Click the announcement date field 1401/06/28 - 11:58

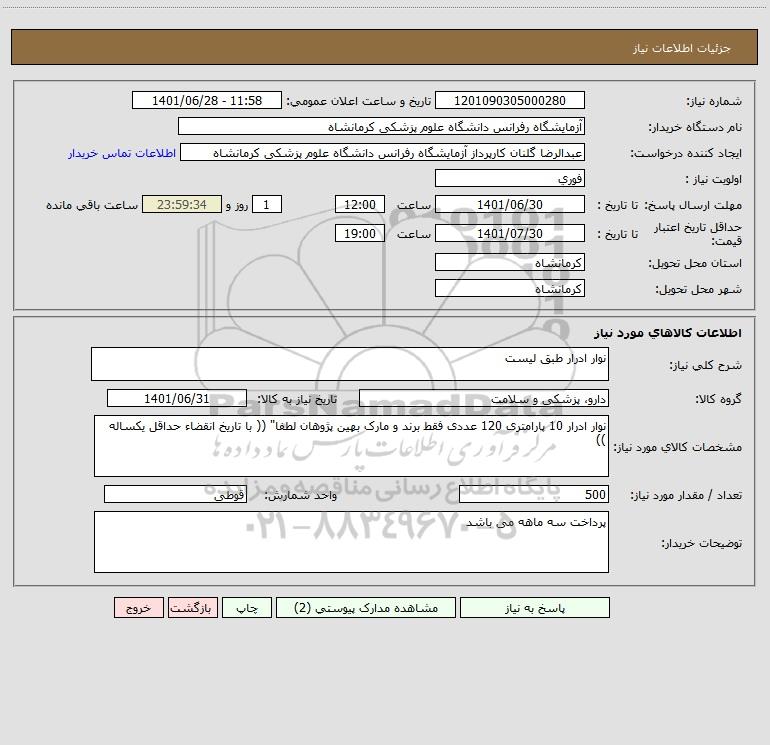click(x=207, y=101)
